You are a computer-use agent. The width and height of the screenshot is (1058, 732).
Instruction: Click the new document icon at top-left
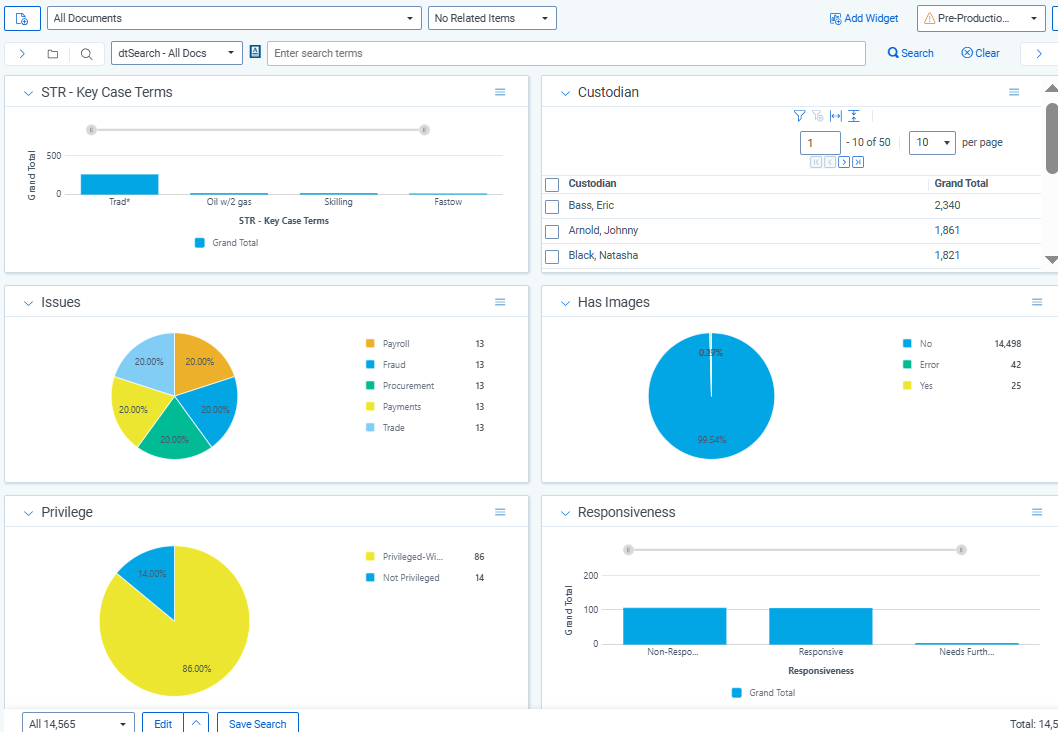22,18
